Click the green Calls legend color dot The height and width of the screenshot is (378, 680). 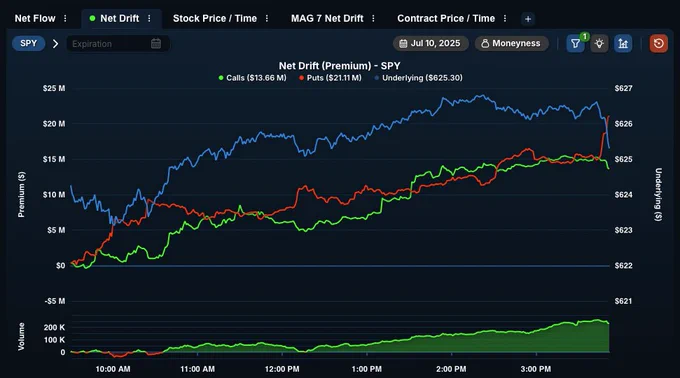[x=221, y=78]
